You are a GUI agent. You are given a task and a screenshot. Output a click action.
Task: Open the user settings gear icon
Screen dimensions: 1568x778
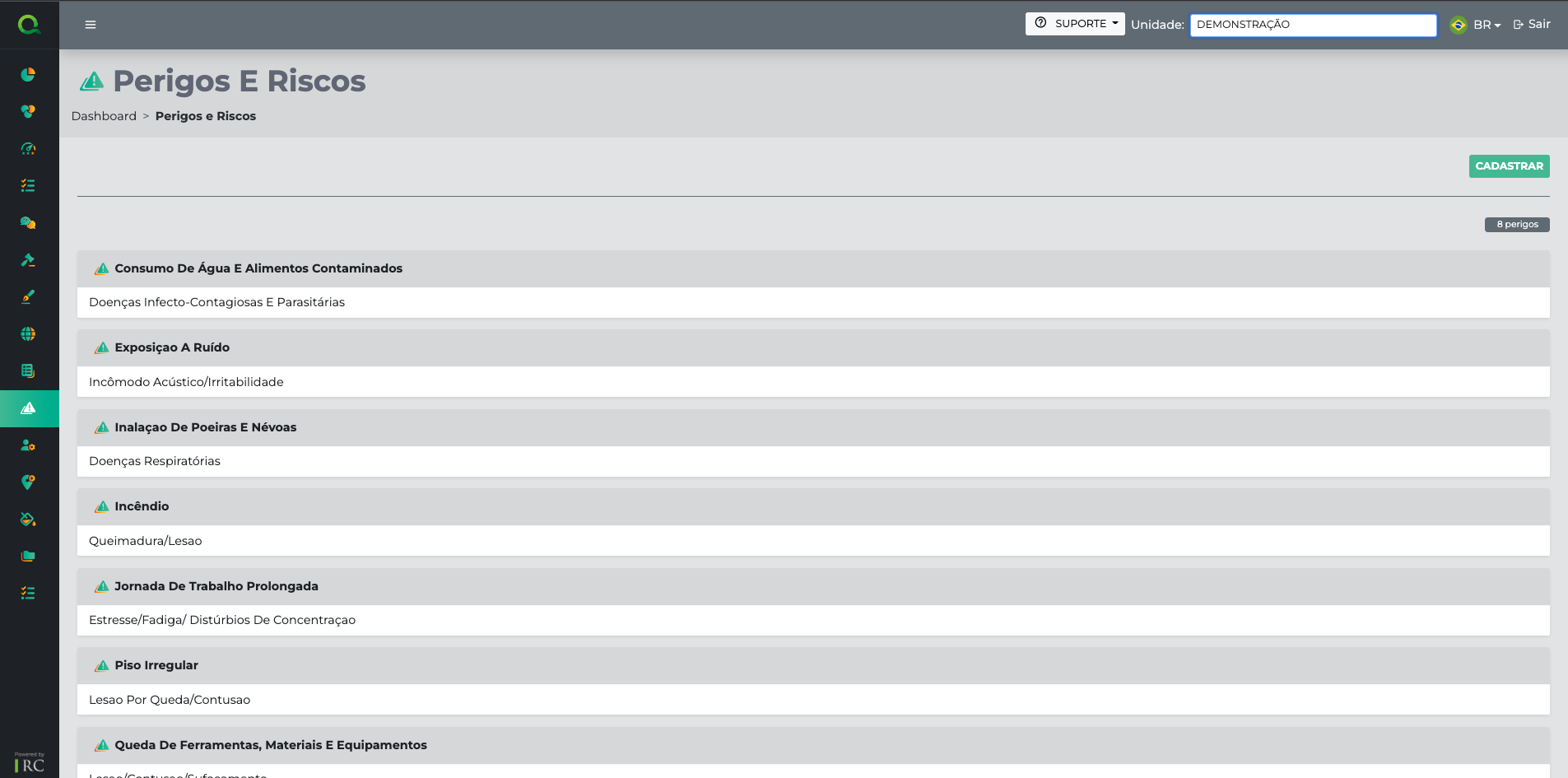(28, 445)
